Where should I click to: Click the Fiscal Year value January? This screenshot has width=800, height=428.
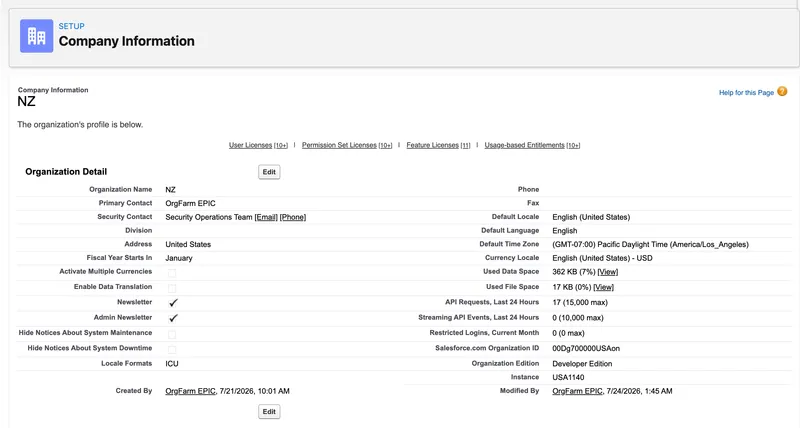click(179, 258)
